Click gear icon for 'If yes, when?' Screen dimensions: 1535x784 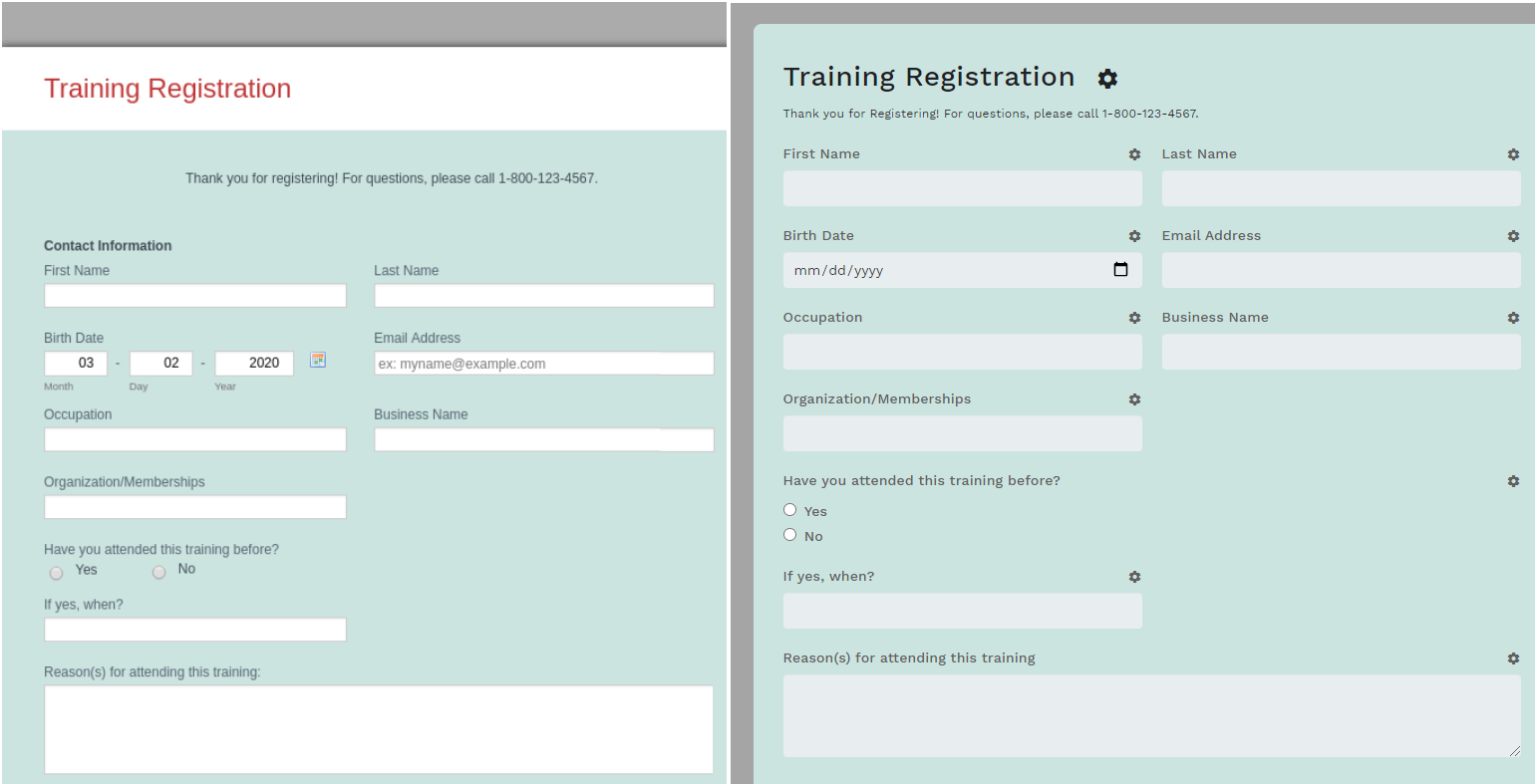point(1134,577)
